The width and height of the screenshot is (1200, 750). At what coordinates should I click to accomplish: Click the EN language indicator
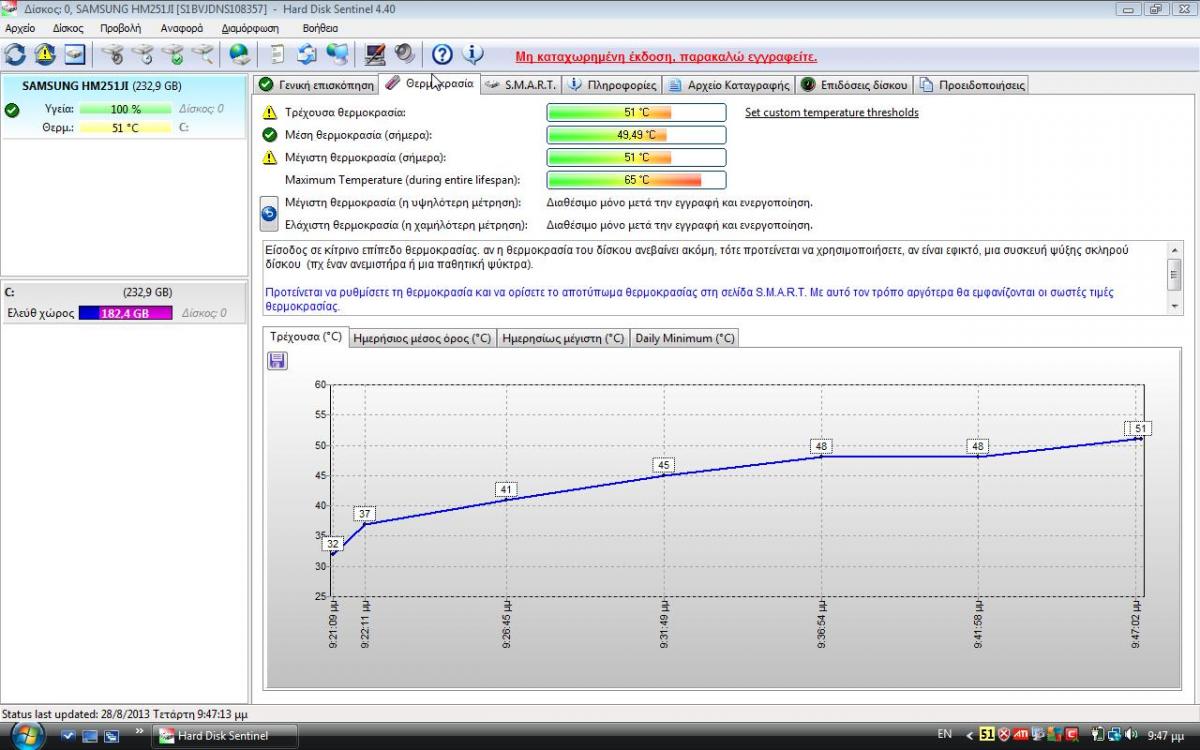[944, 735]
